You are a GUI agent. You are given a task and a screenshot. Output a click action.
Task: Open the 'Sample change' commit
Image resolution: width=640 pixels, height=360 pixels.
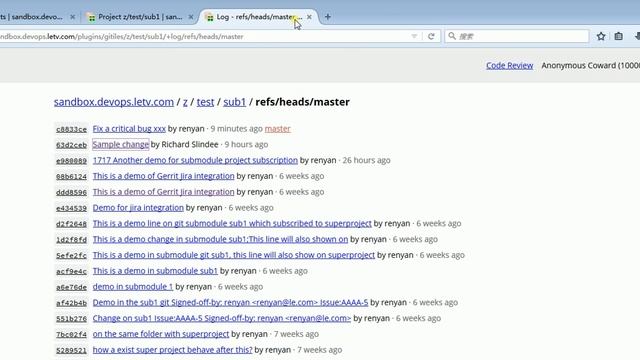(120, 144)
